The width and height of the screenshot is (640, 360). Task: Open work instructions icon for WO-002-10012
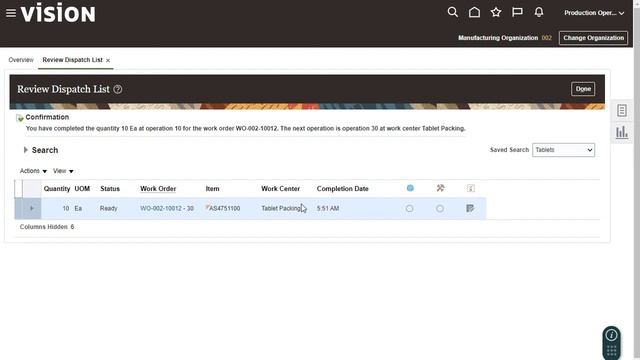[x=470, y=208]
